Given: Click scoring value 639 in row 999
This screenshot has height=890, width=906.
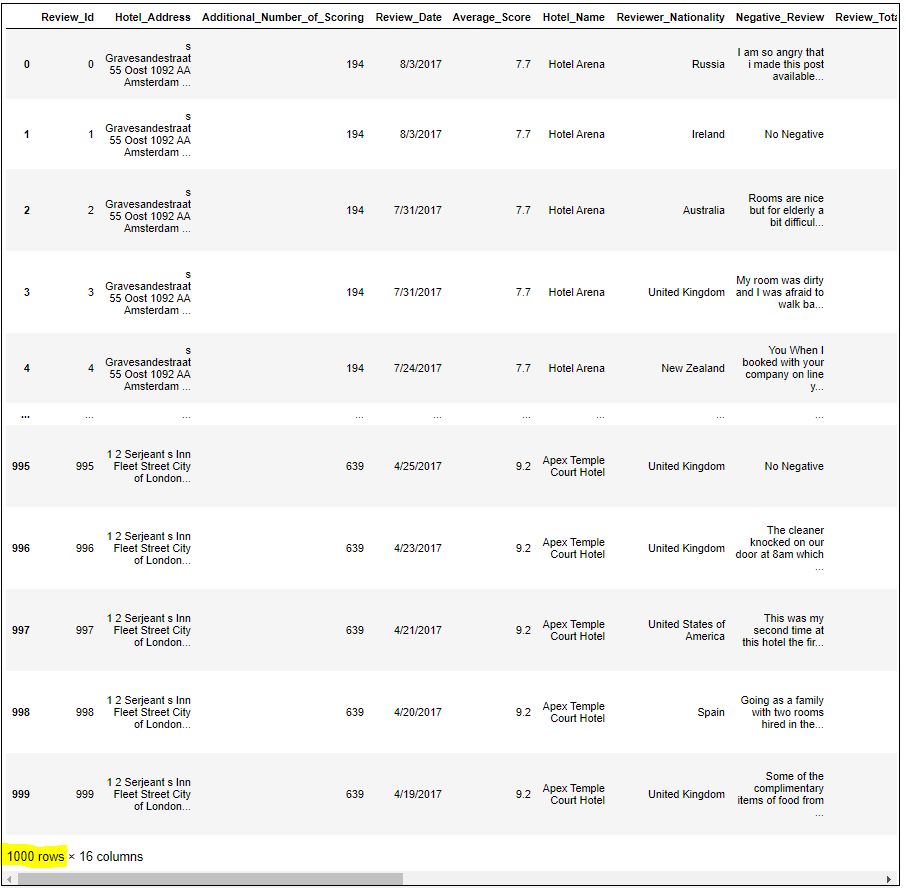Looking at the screenshot, I should 355,795.
